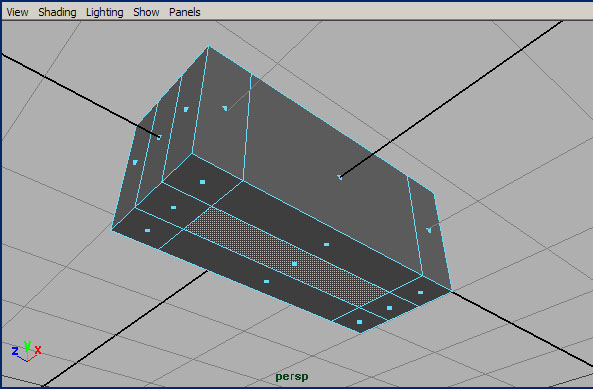This screenshot has width=593, height=389.
Task: Click the persp camera label
Action: pos(292,377)
